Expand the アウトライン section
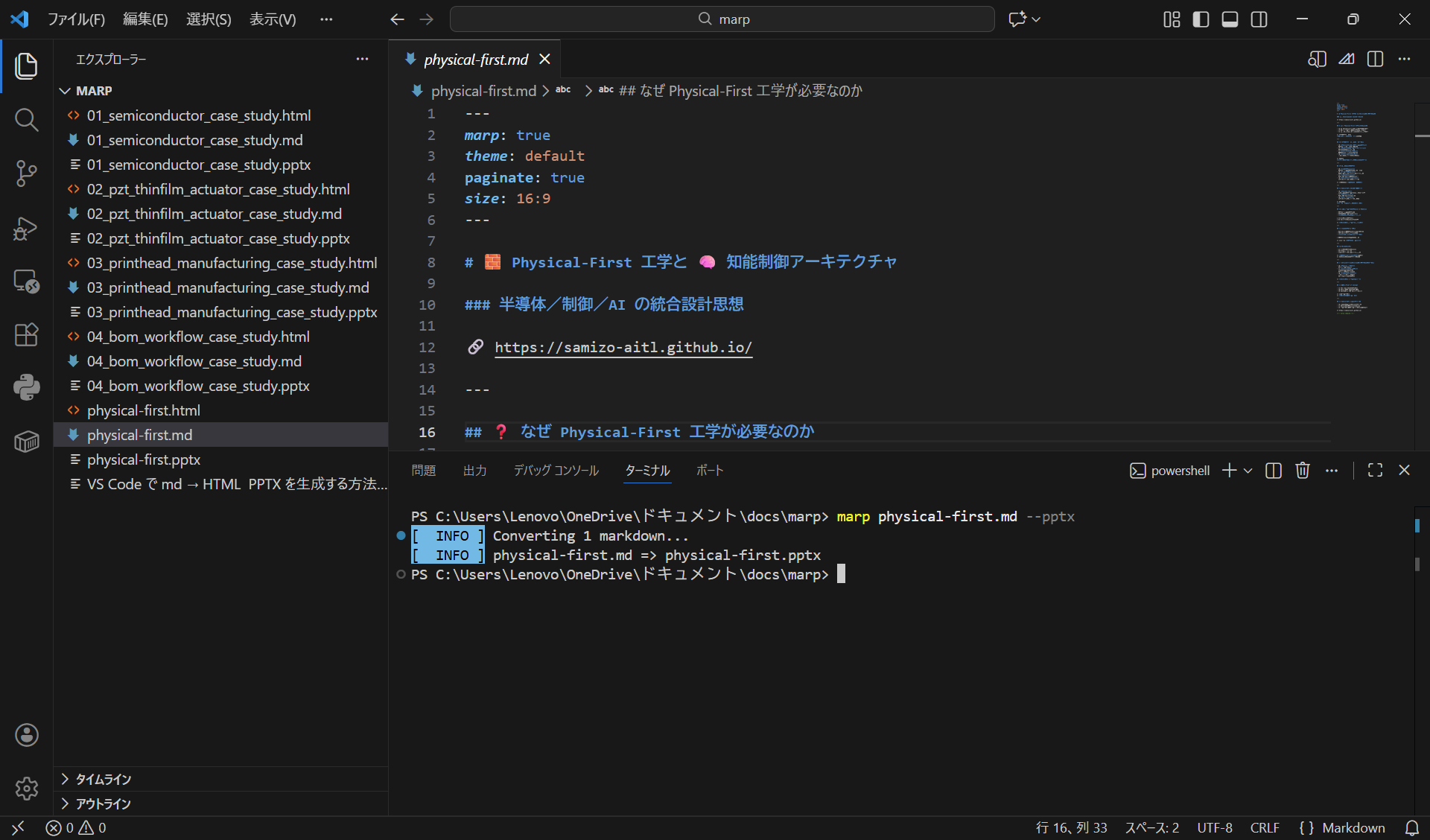The width and height of the screenshot is (1430, 840). (103, 804)
